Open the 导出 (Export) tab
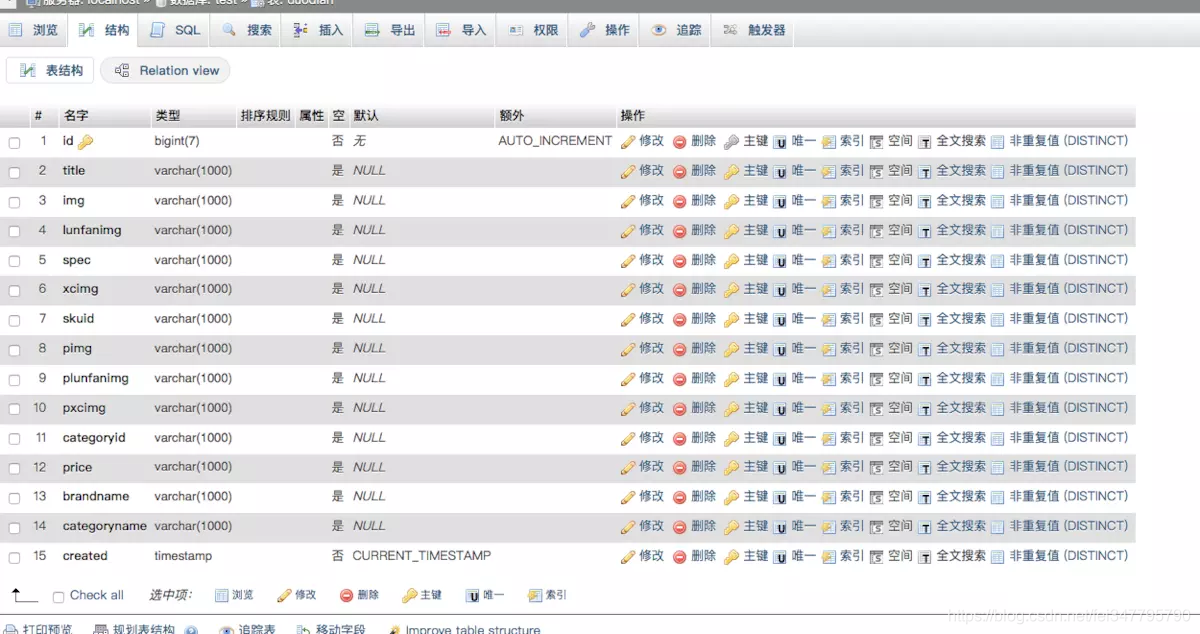1200x634 pixels. pos(389,30)
